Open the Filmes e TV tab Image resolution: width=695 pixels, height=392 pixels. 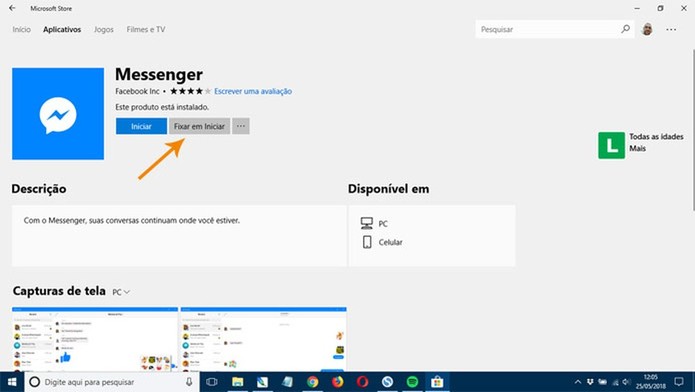[146, 29]
